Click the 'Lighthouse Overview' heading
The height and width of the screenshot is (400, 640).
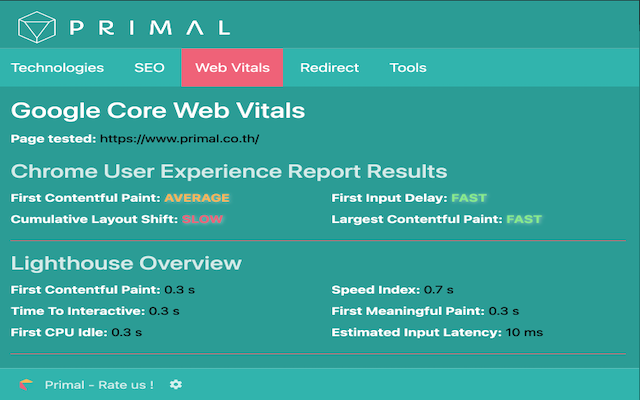126,263
